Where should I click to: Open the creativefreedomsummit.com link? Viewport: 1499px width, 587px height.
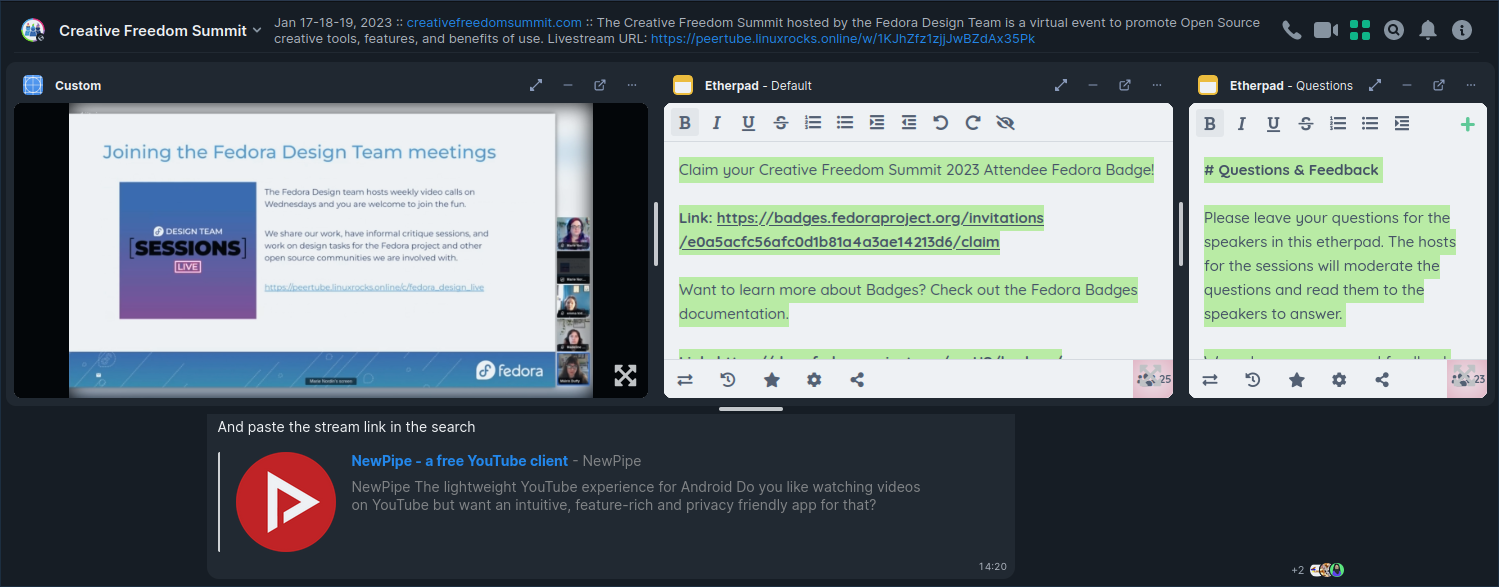click(494, 22)
